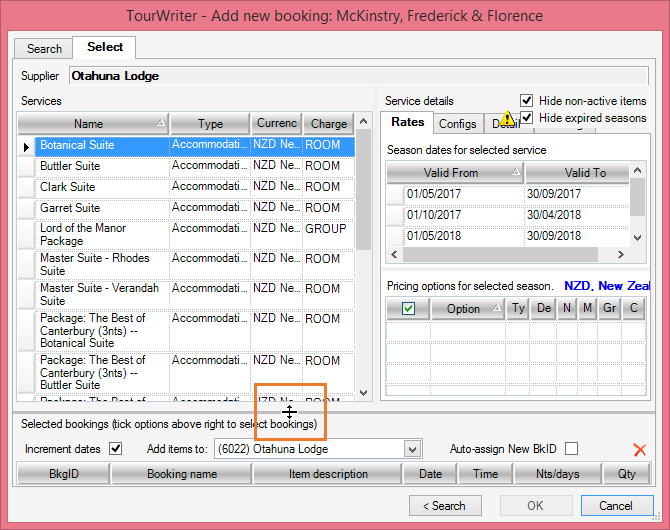Uncheck Hide expired seasons
The height and width of the screenshot is (530, 670).
pos(527,118)
